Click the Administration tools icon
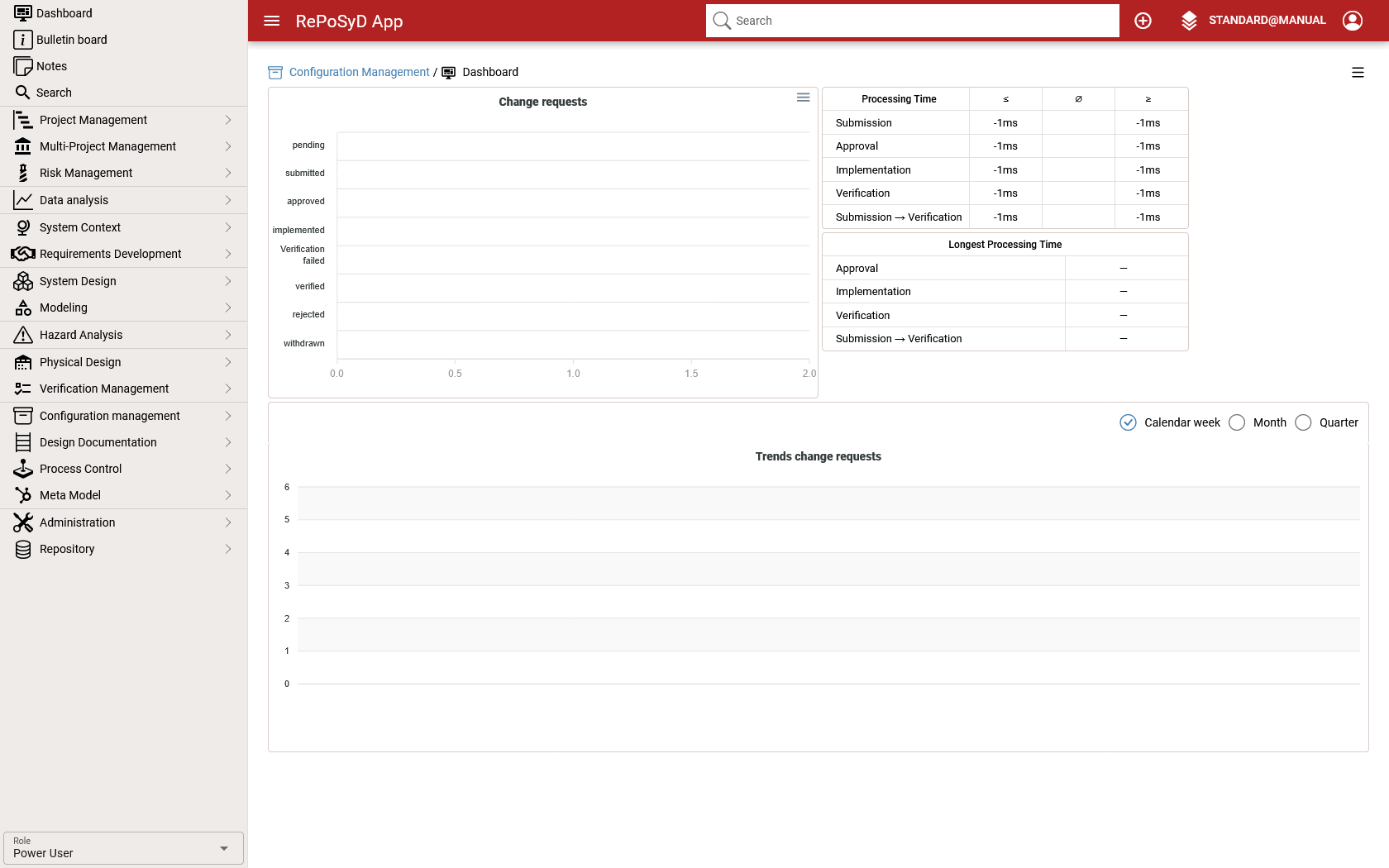Screen dimensions: 1389x868 pos(23,522)
